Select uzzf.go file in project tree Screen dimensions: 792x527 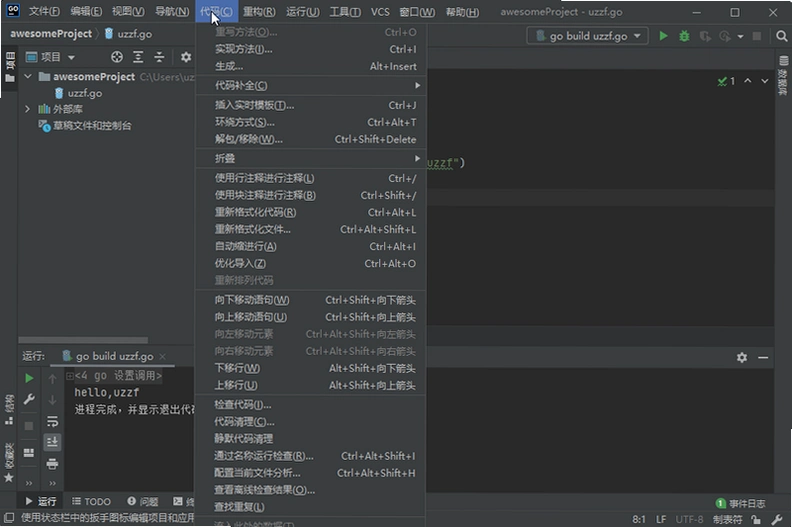coord(78,93)
